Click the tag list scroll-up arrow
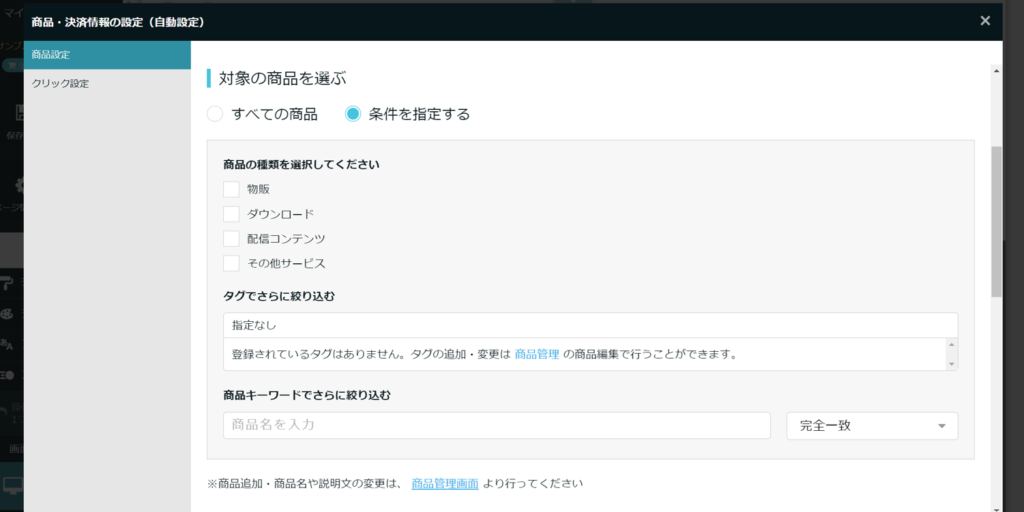The width and height of the screenshot is (1024, 512). pos(950,345)
